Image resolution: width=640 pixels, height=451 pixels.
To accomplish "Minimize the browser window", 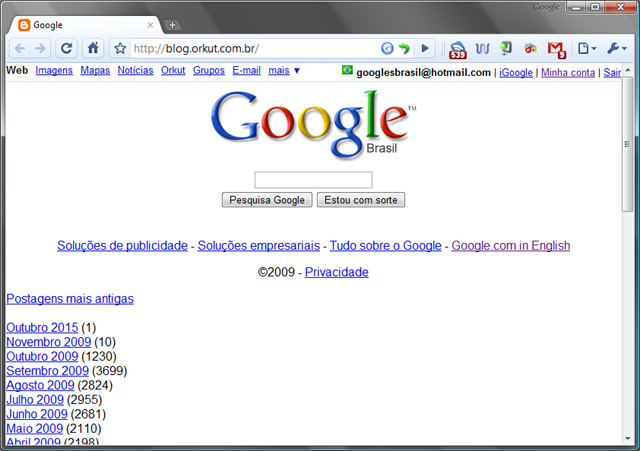I will point(576,7).
